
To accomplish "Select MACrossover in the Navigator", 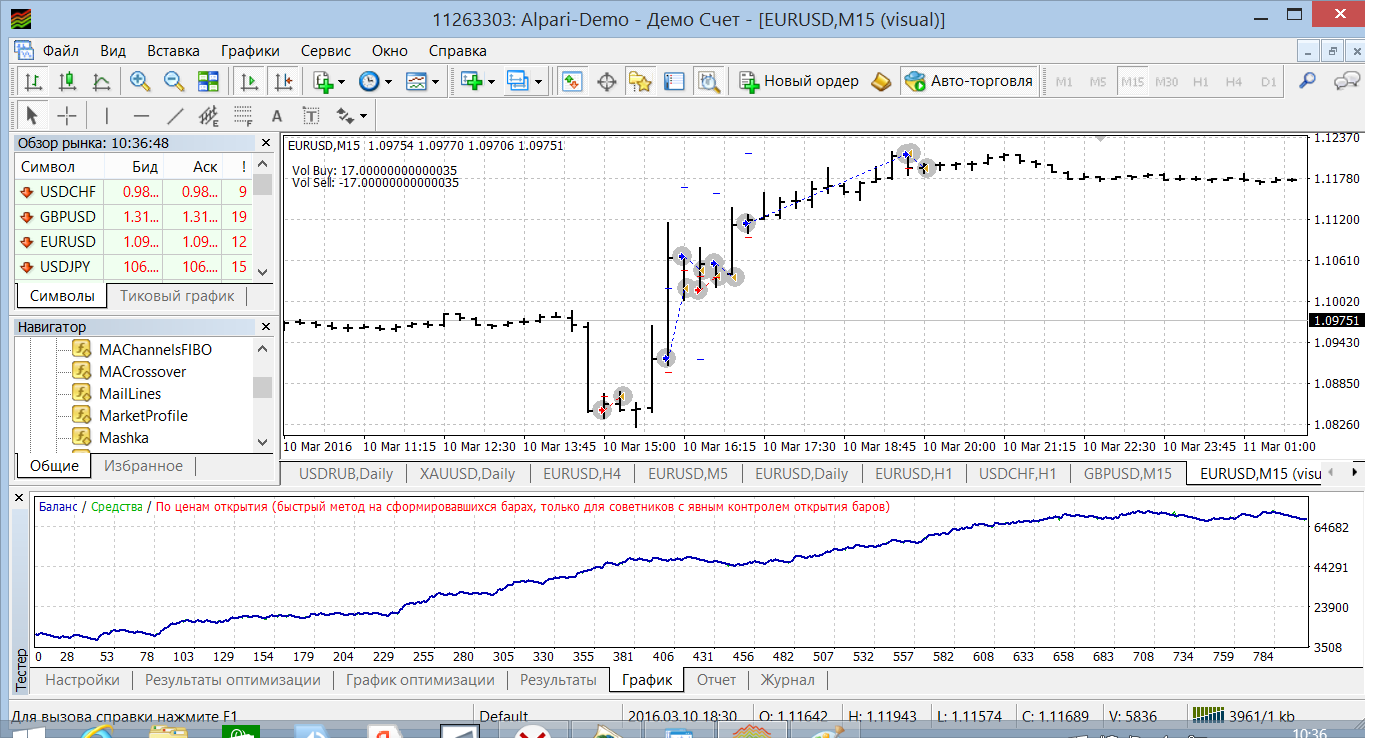I will [x=142, y=372].
